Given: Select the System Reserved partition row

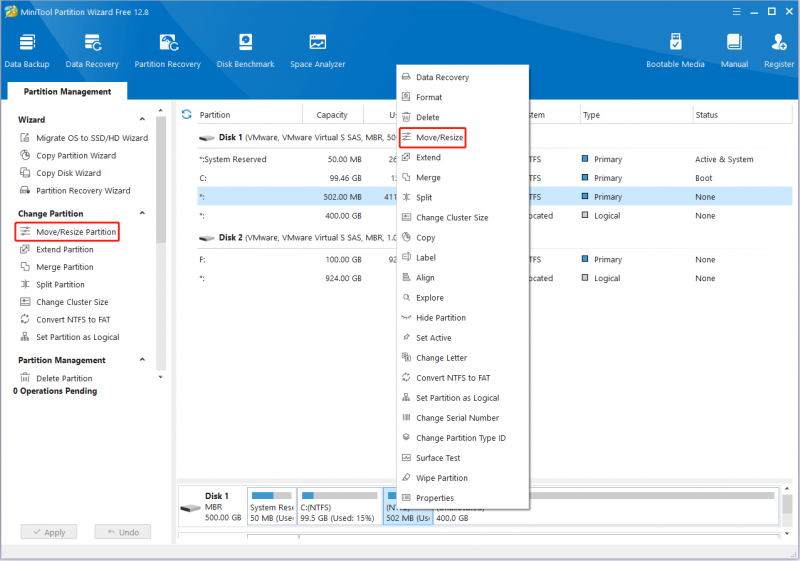Looking at the screenshot, I should click(494, 159).
